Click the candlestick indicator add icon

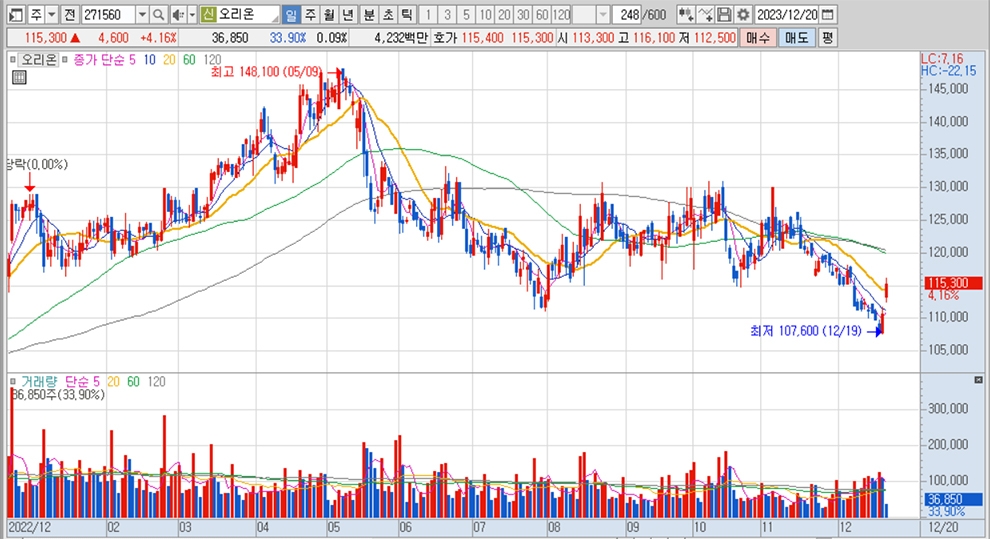(685, 15)
